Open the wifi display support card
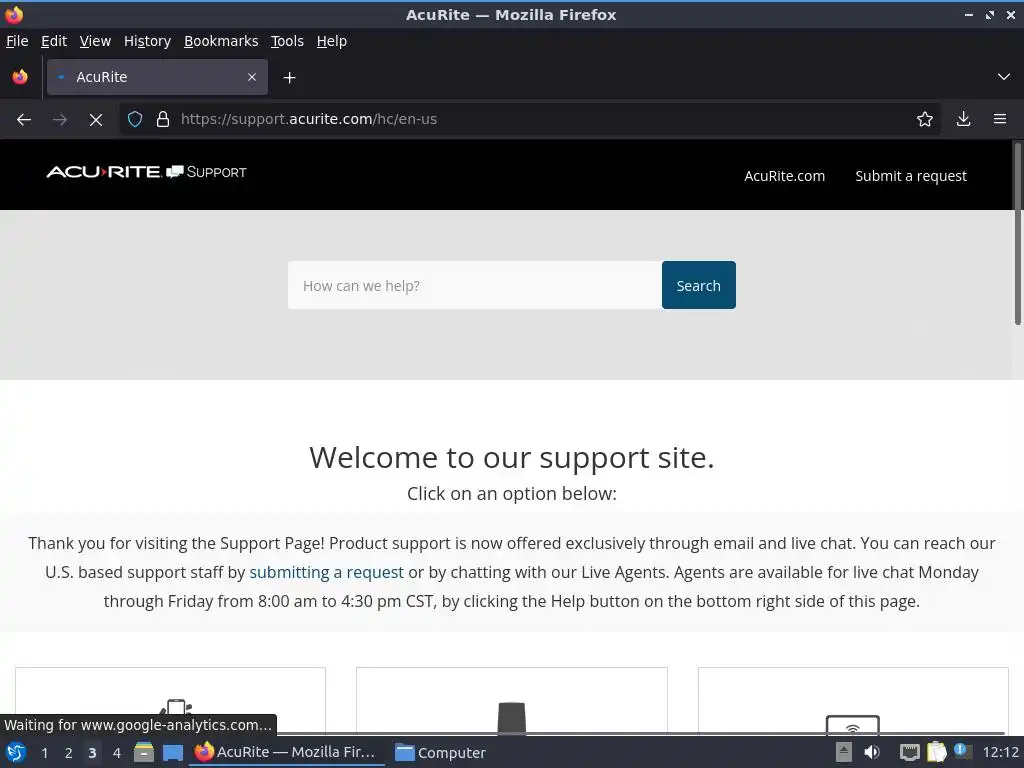Viewport: 1024px width, 768px height. click(853, 701)
